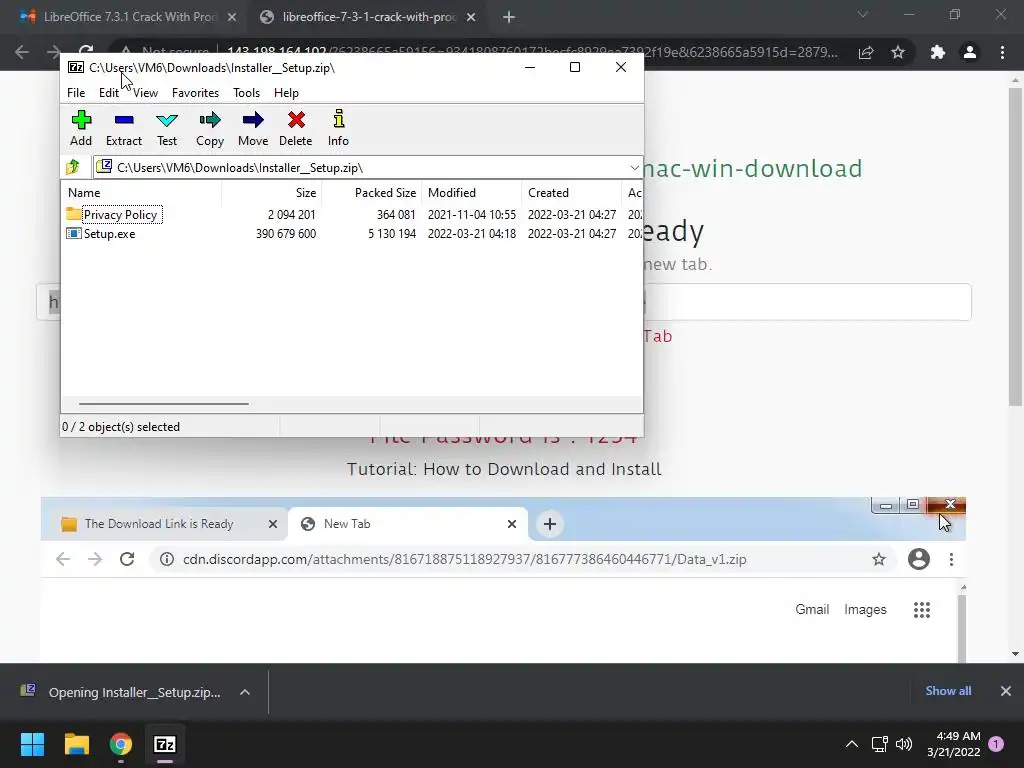Viewport: 1024px width, 768px height.
Task: Click the Copy toolbar icon in 7-Zip
Action: pyautogui.click(x=210, y=128)
